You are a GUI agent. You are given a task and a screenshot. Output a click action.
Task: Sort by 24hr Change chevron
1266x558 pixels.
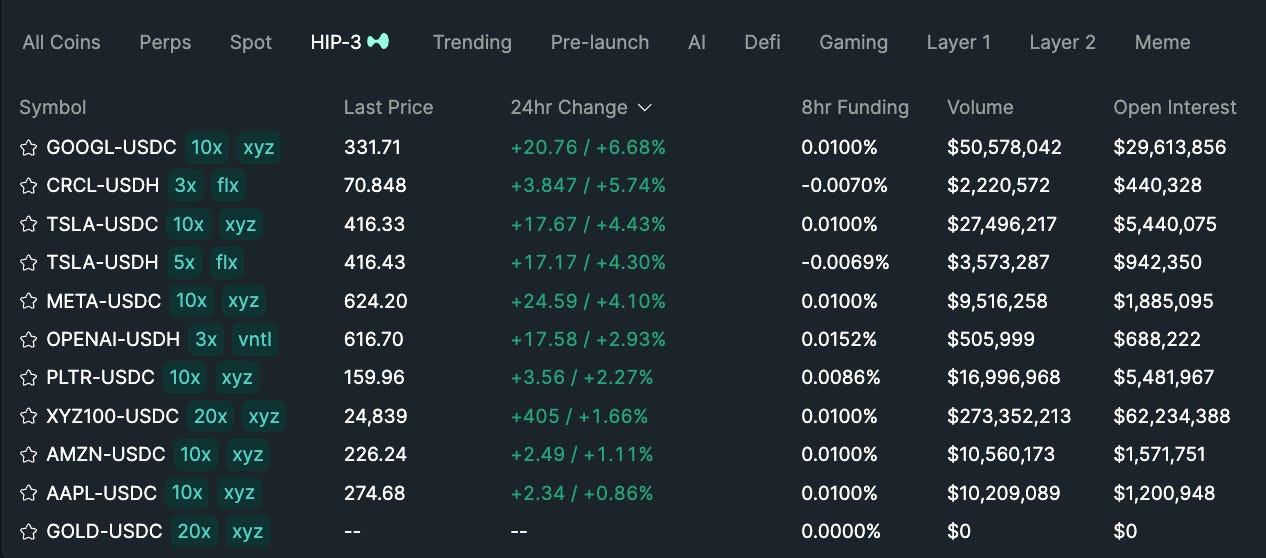[x=644, y=108]
